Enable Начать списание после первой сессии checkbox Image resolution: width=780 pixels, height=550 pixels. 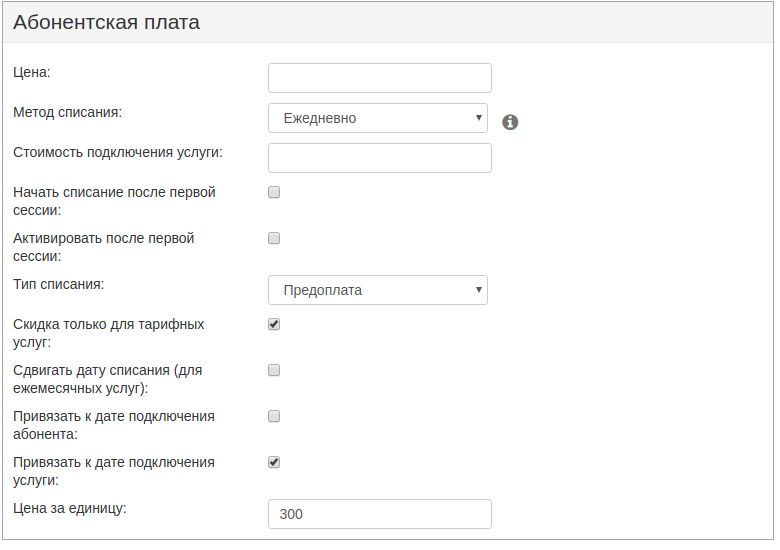[274, 192]
